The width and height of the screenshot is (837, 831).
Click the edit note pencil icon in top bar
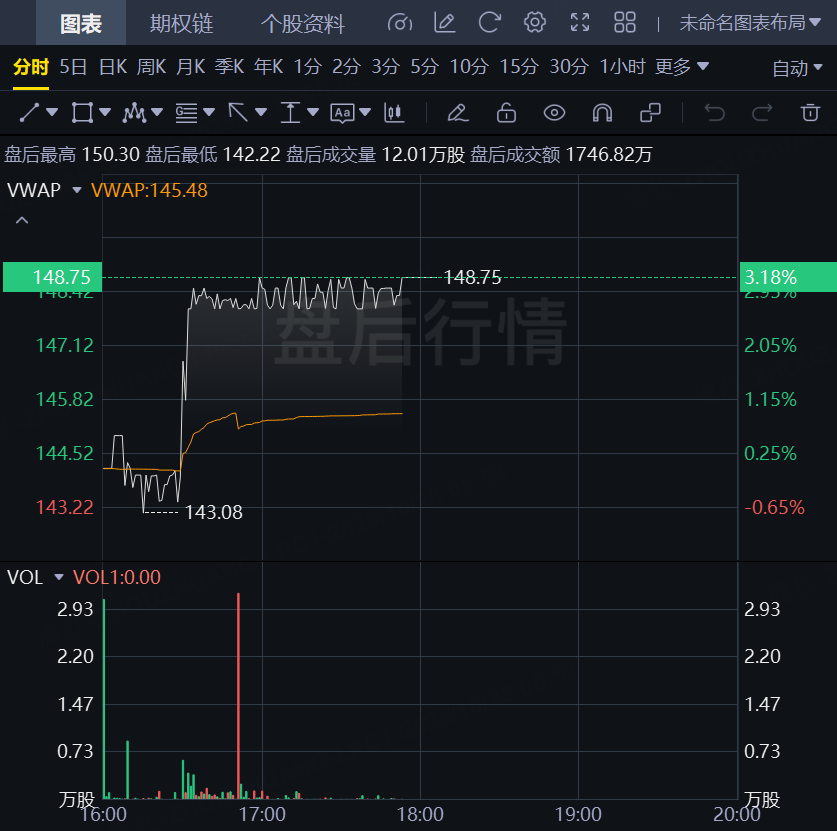[445, 22]
